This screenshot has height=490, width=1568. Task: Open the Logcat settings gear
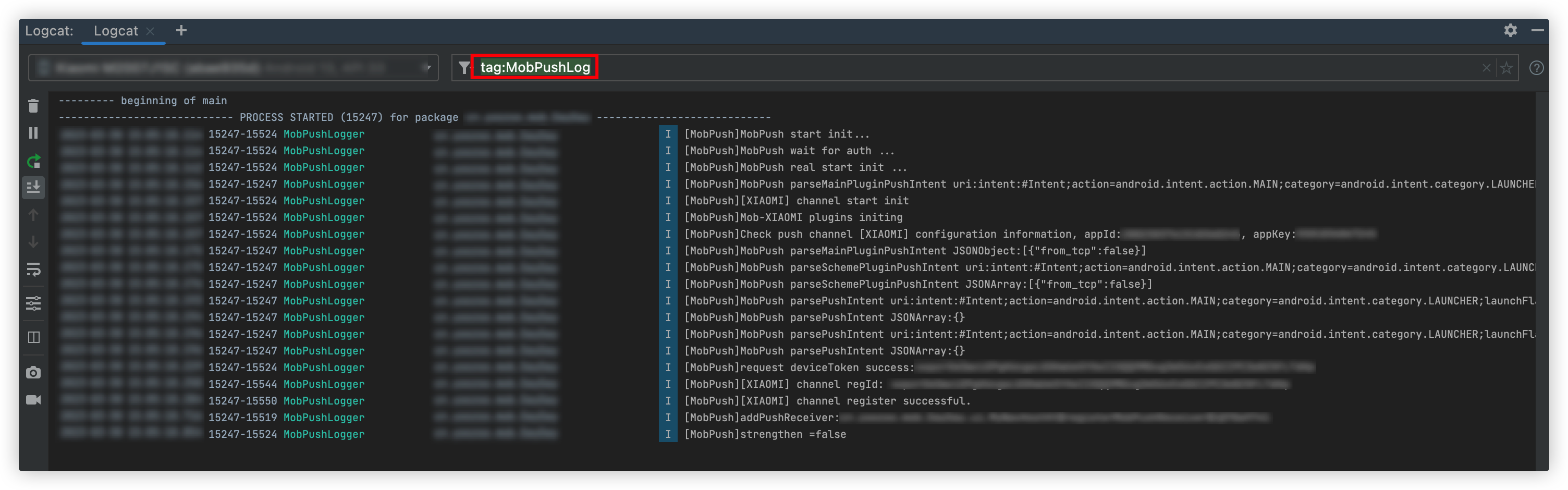[x=1511, y=30]
